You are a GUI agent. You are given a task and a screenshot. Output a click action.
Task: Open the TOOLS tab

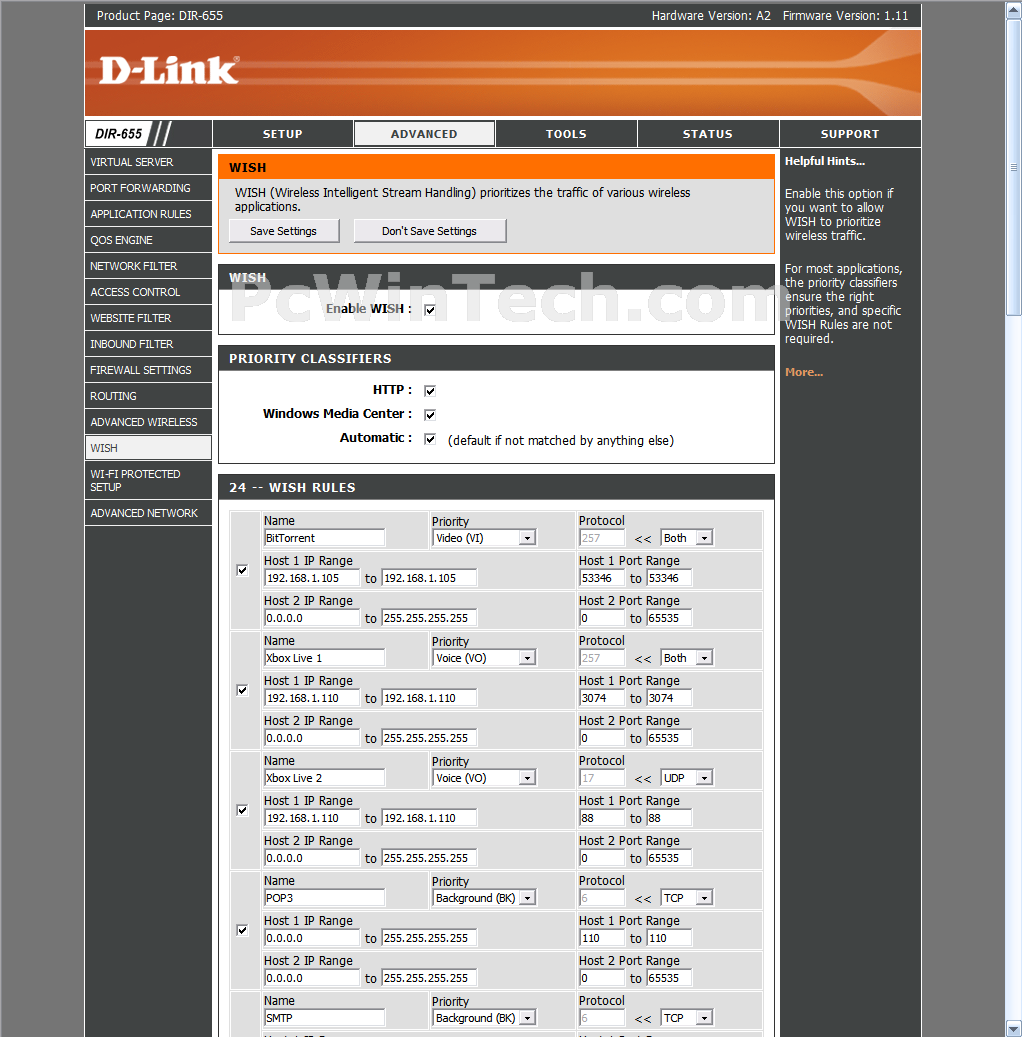(566, 134)
